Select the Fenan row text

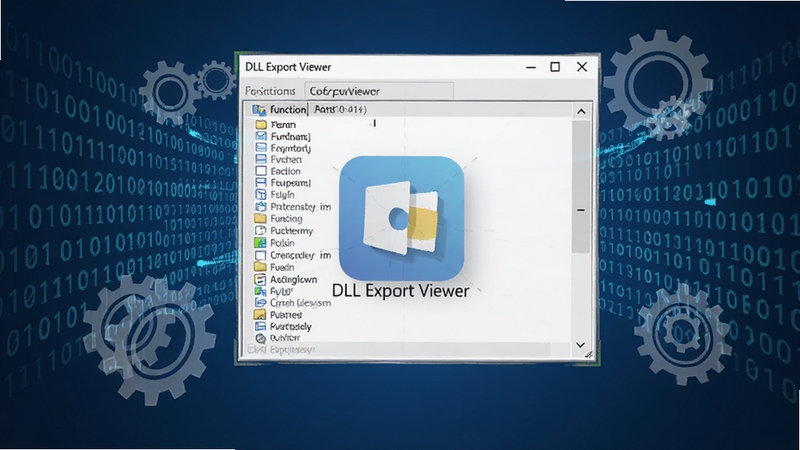[283, 124]
